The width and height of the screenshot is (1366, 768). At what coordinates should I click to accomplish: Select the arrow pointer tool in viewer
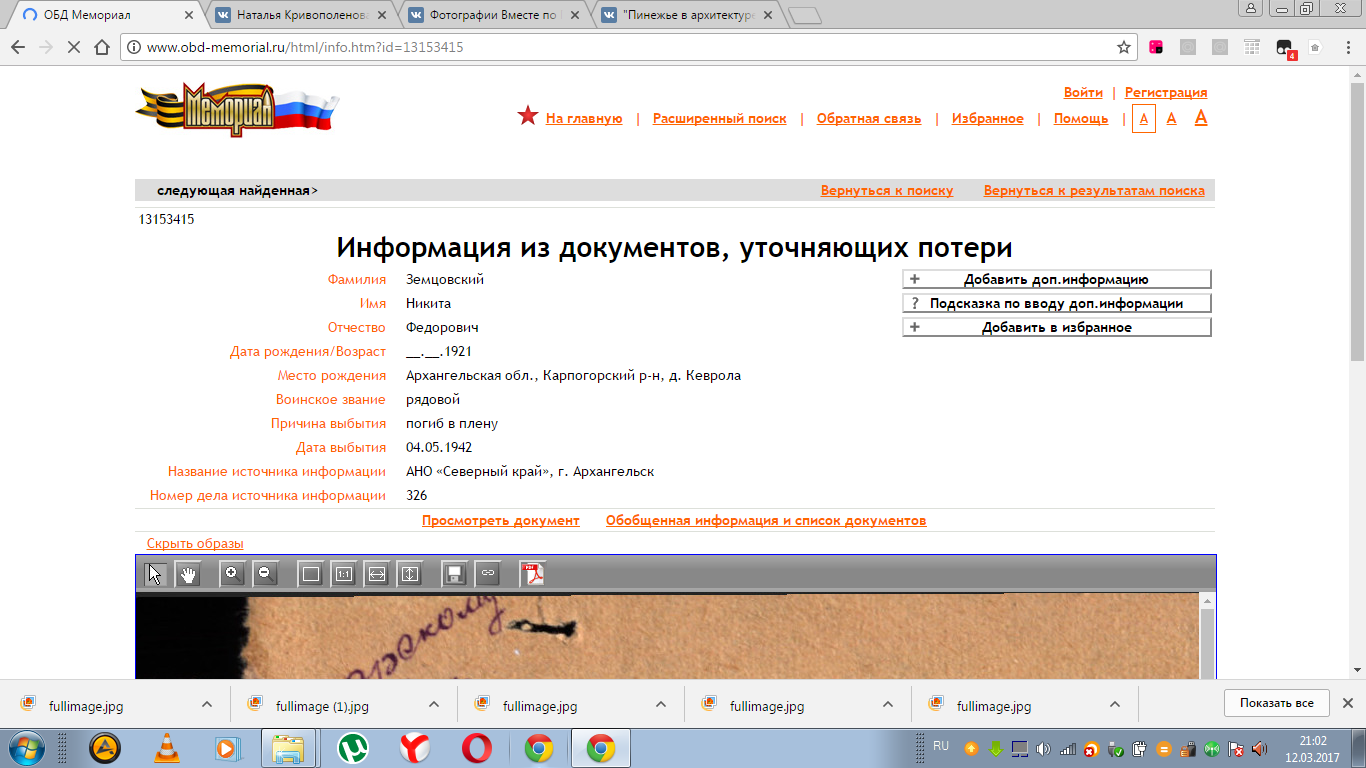(156, 574)
